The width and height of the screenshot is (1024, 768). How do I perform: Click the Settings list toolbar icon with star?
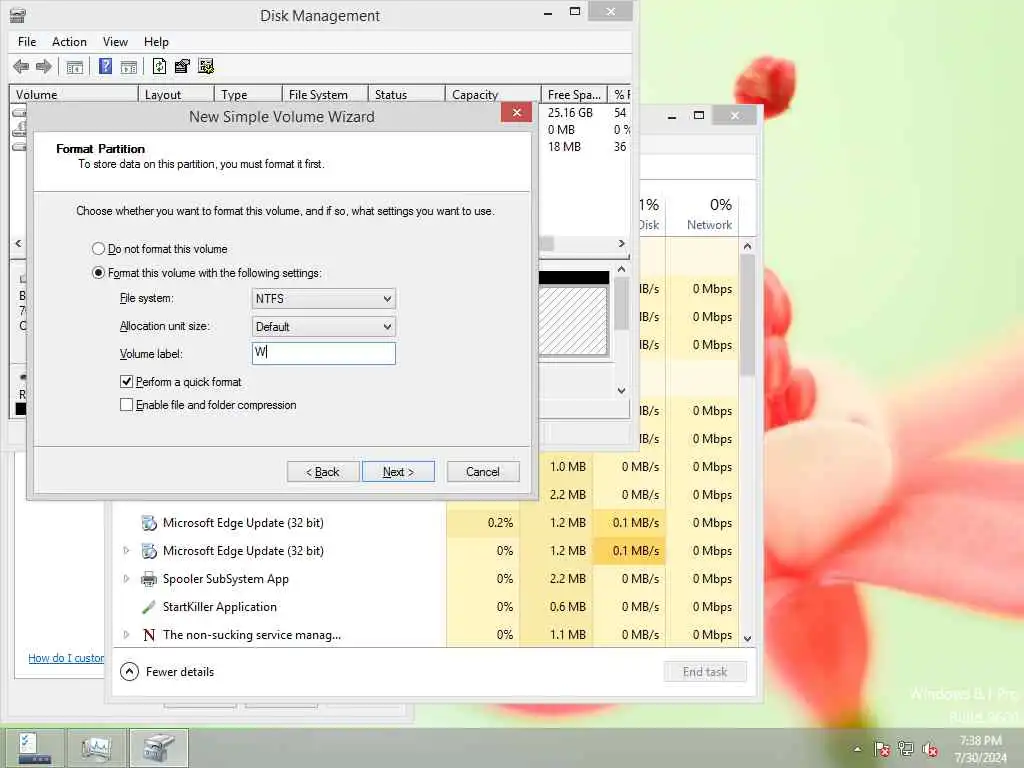(x=206, y=66)
